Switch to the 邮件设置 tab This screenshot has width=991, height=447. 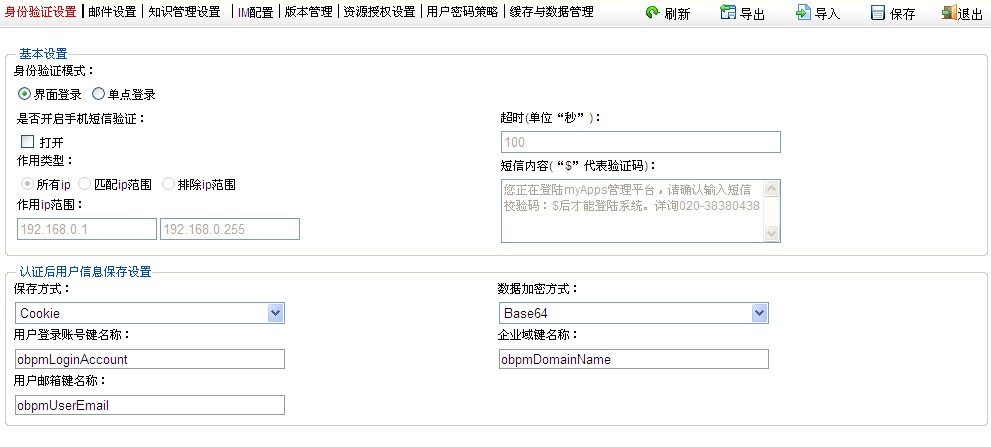pyautogui.click(x=112, y=12)
